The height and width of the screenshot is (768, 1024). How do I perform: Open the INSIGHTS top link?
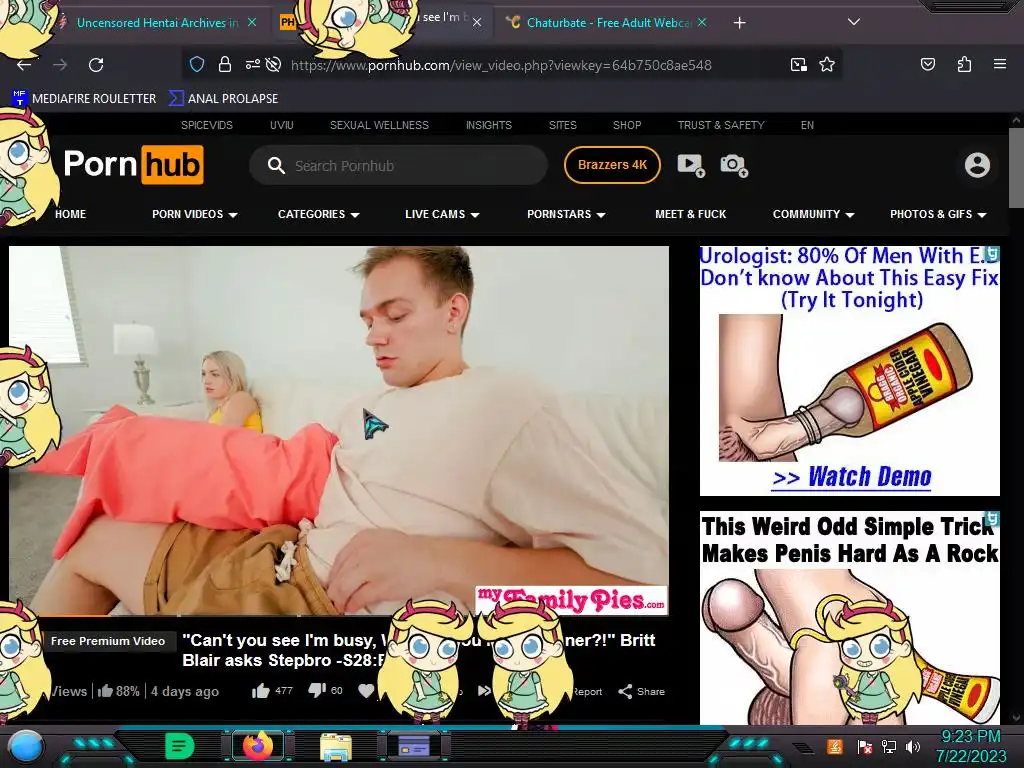tap(488, 125)
